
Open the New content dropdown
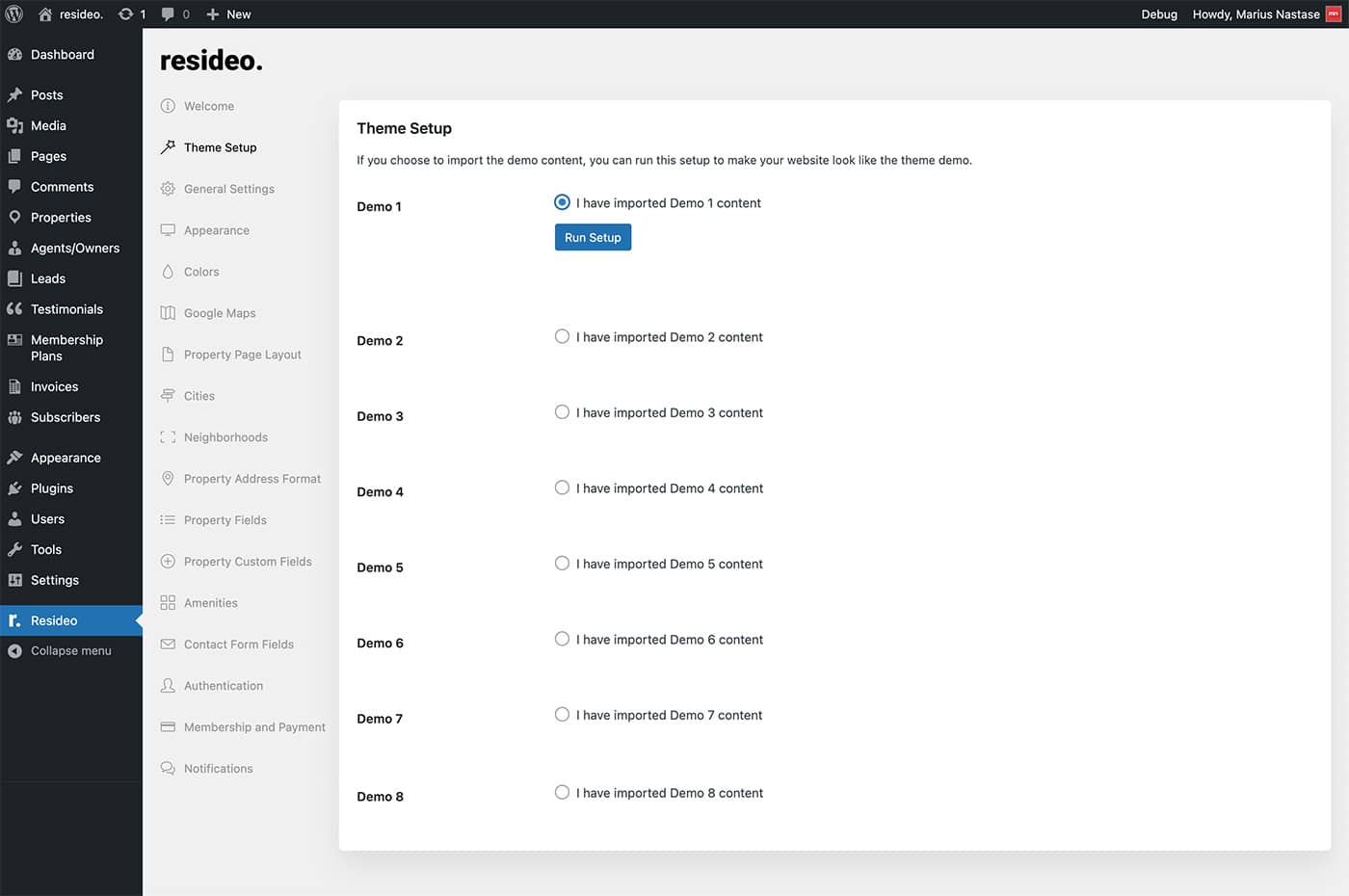point(229,14)
